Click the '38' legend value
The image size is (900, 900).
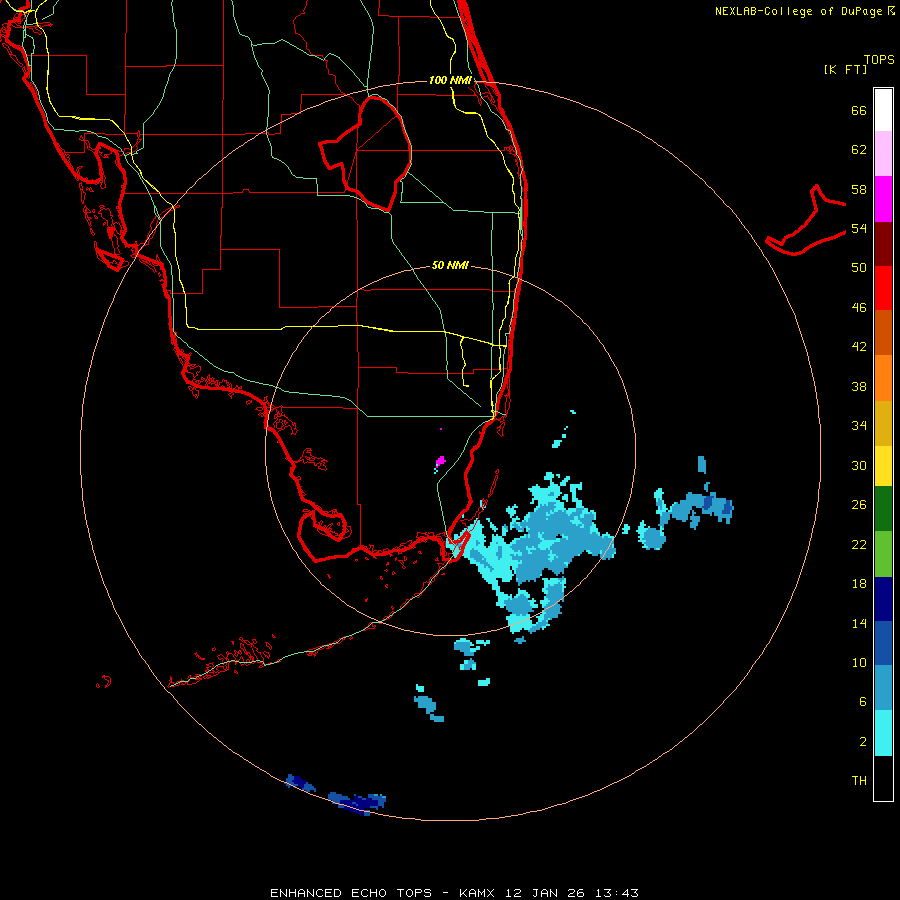pos(859,387)
